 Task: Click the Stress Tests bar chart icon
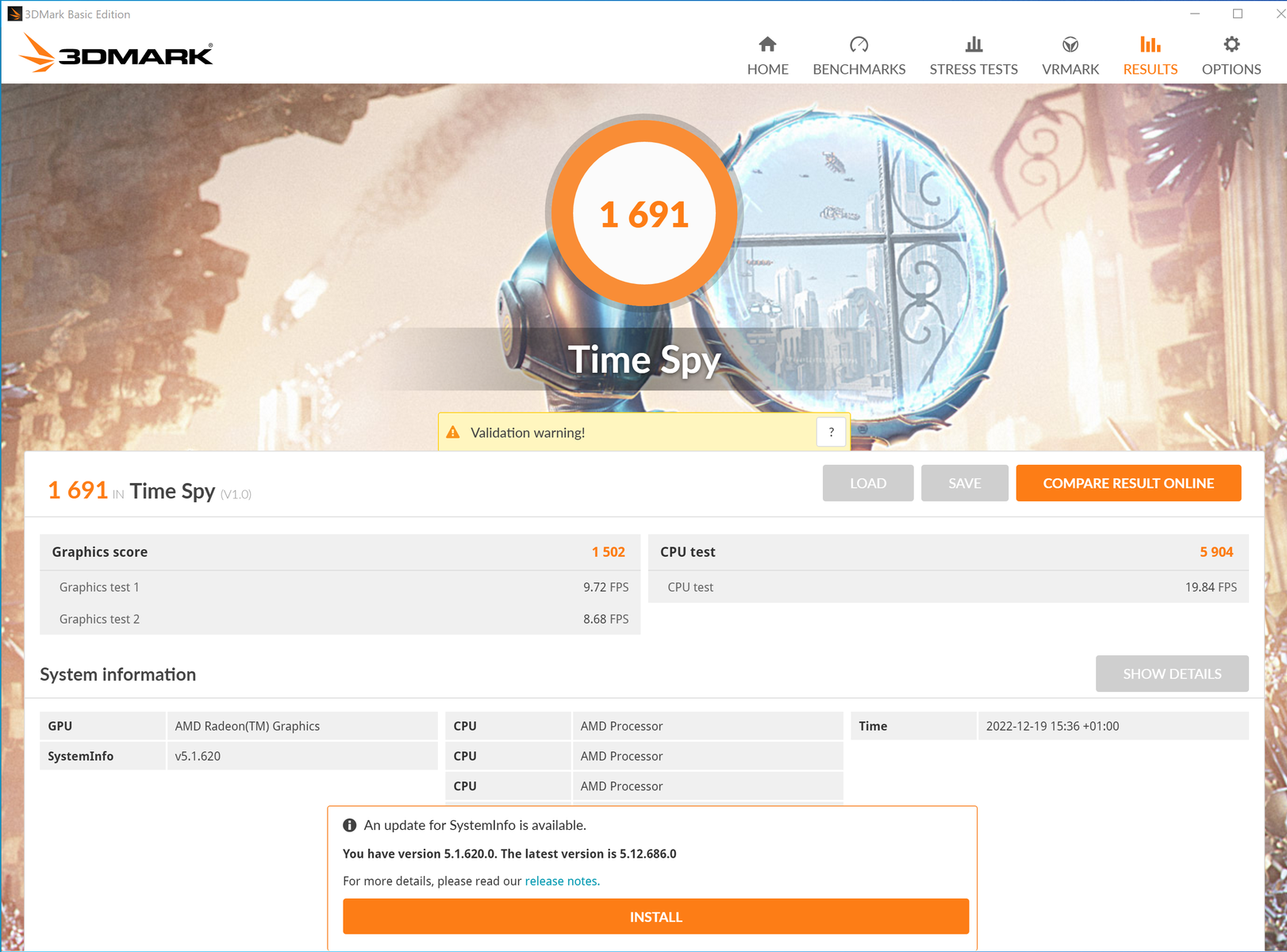[974, 44]
